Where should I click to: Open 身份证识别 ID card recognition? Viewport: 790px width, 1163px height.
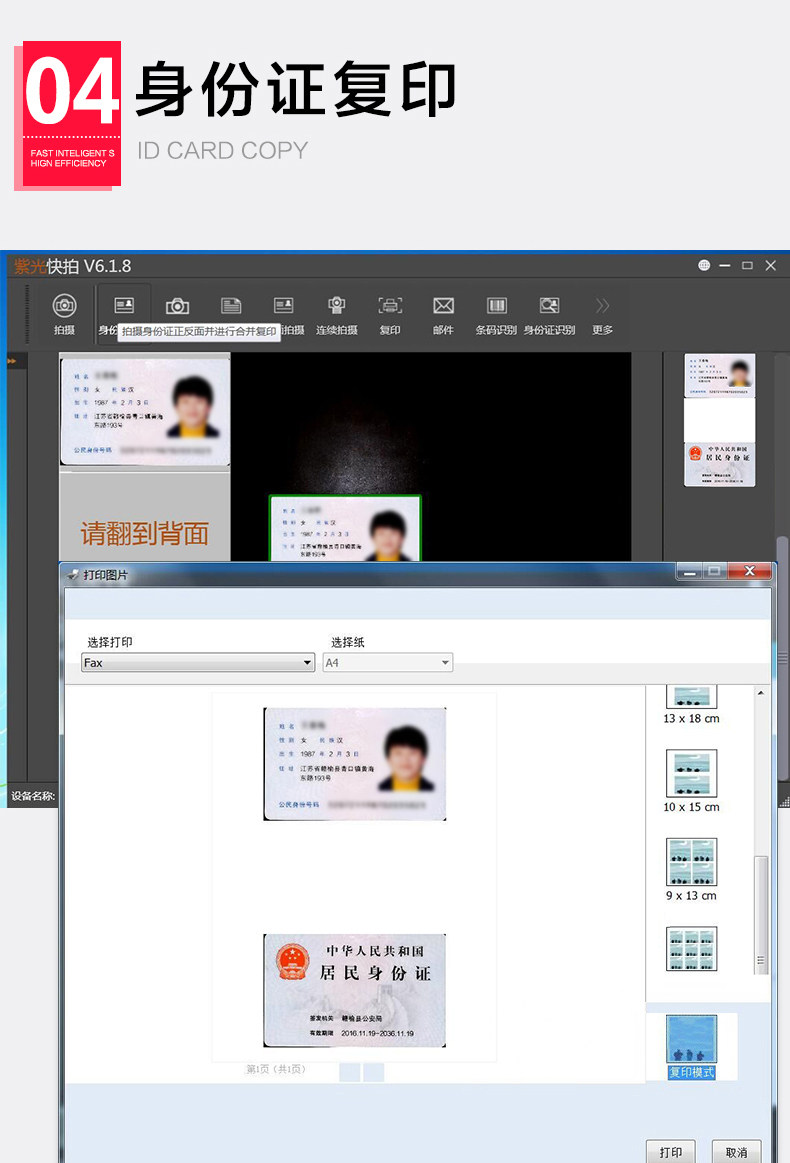pos(549,314)
